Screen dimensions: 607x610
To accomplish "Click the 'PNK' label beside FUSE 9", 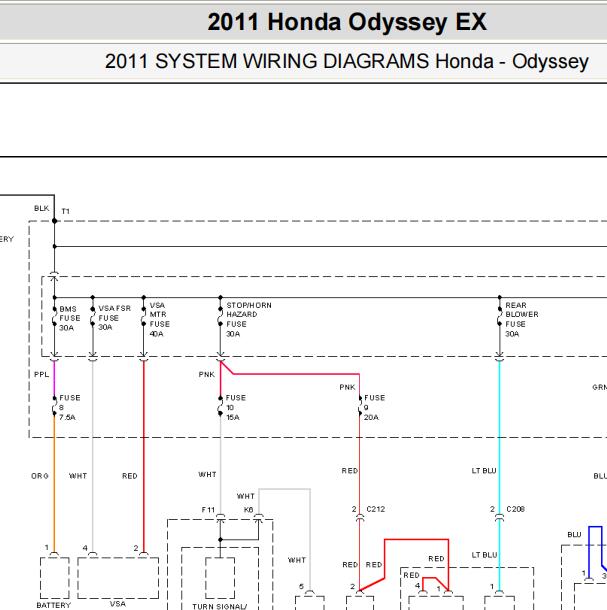I will (x=347, y=387).
